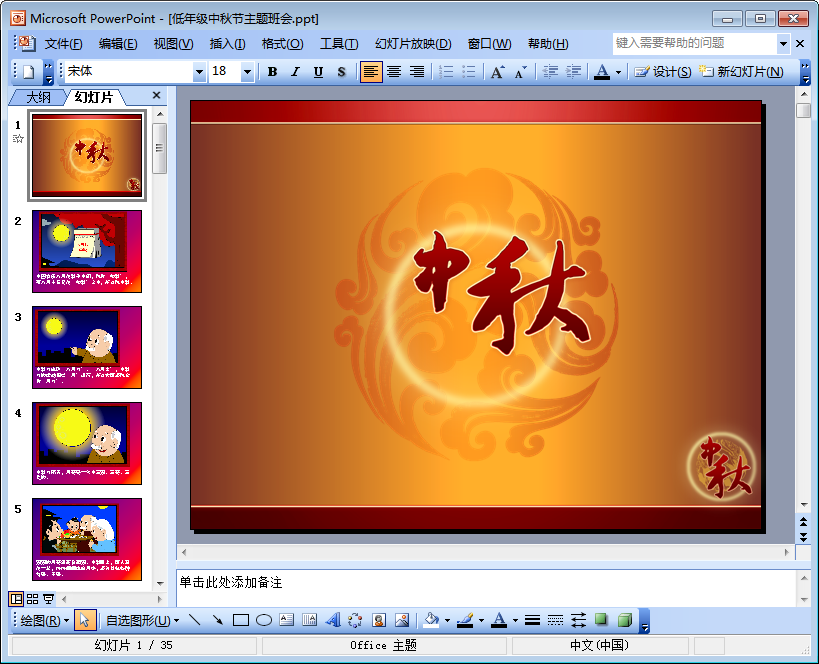The height and width of the screenshot is (664, 819).
Task: Insert a horizontal Text Box
Action: 287,620
